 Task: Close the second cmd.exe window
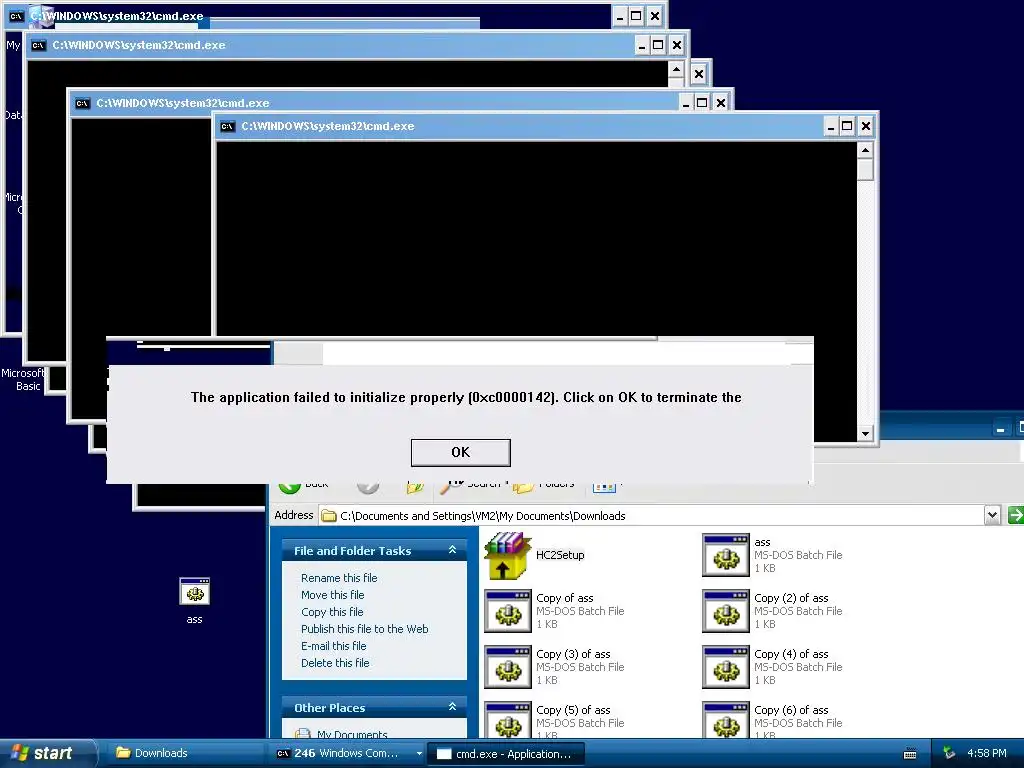click(677, 45)
